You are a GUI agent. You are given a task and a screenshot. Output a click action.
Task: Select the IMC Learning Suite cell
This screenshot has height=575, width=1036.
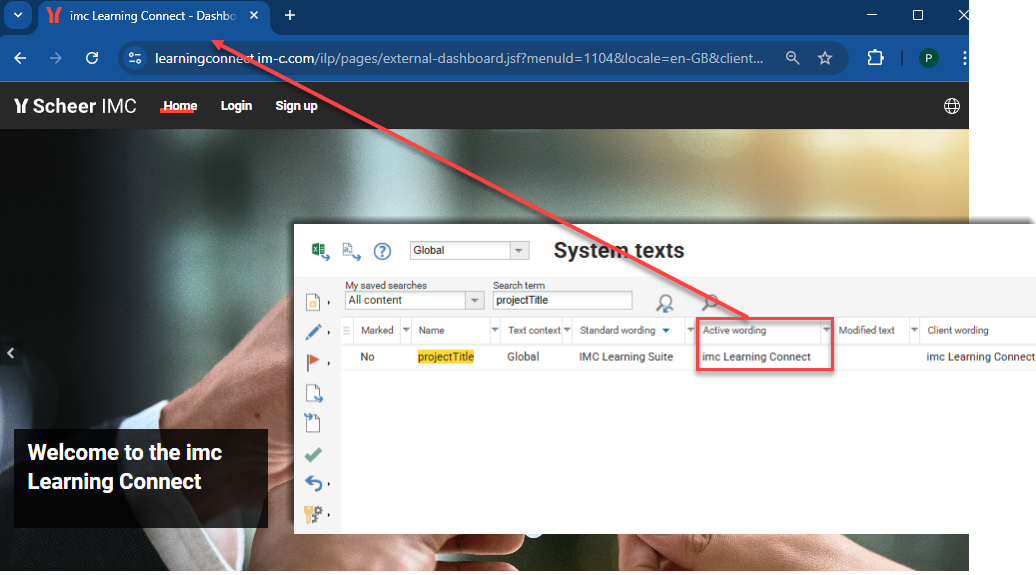[x=626, y=357]
